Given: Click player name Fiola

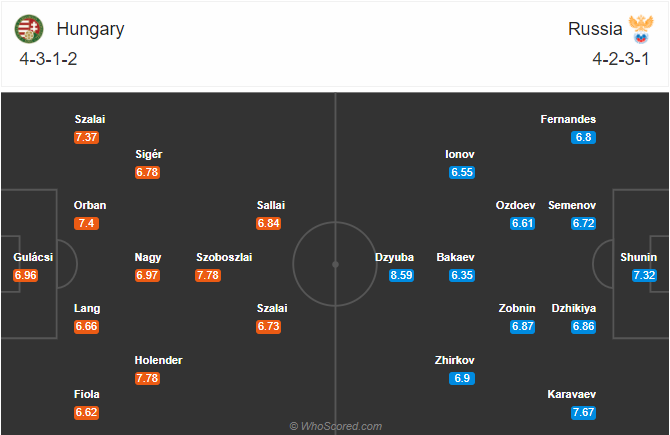Looking at the screenshot, I should (x=87, y=394).
